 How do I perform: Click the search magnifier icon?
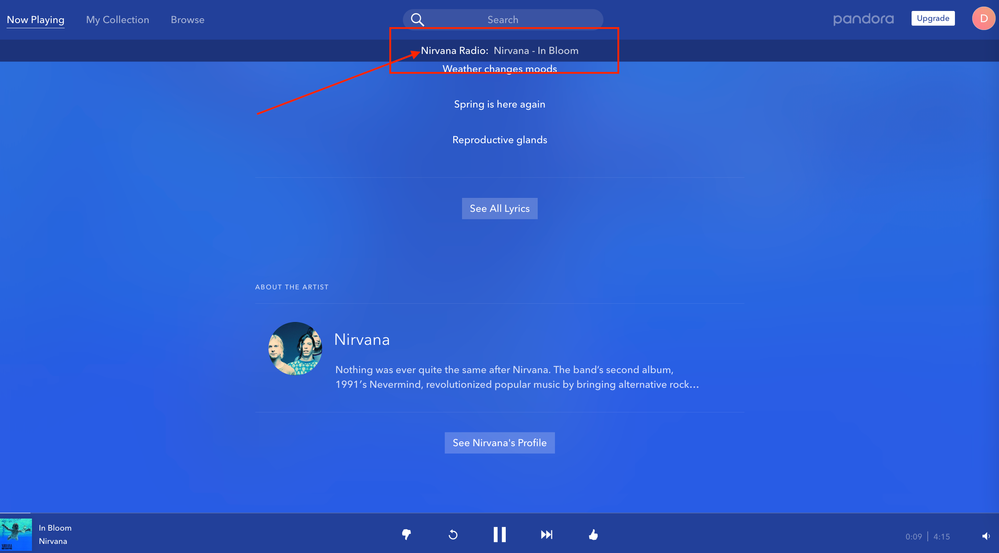pos(418,20)
